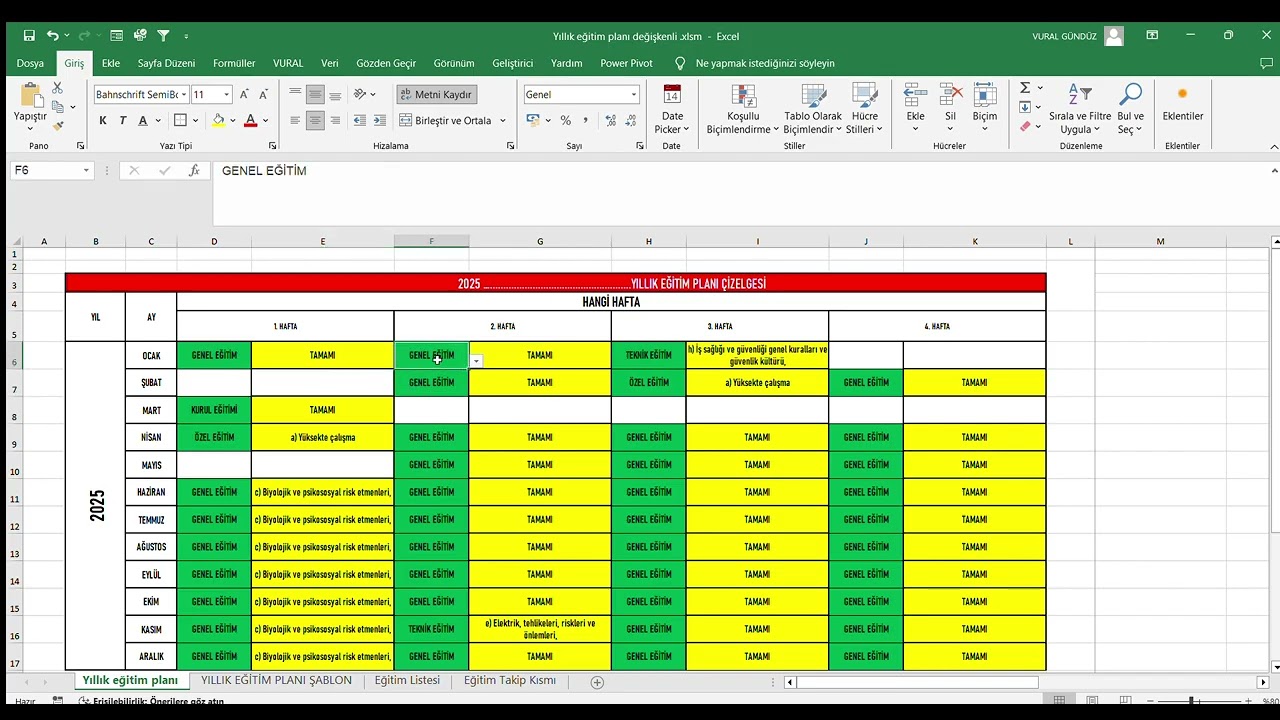This screenshot has height=720, width=1280.
Task: Decrease the indent level
Action: 360,120
